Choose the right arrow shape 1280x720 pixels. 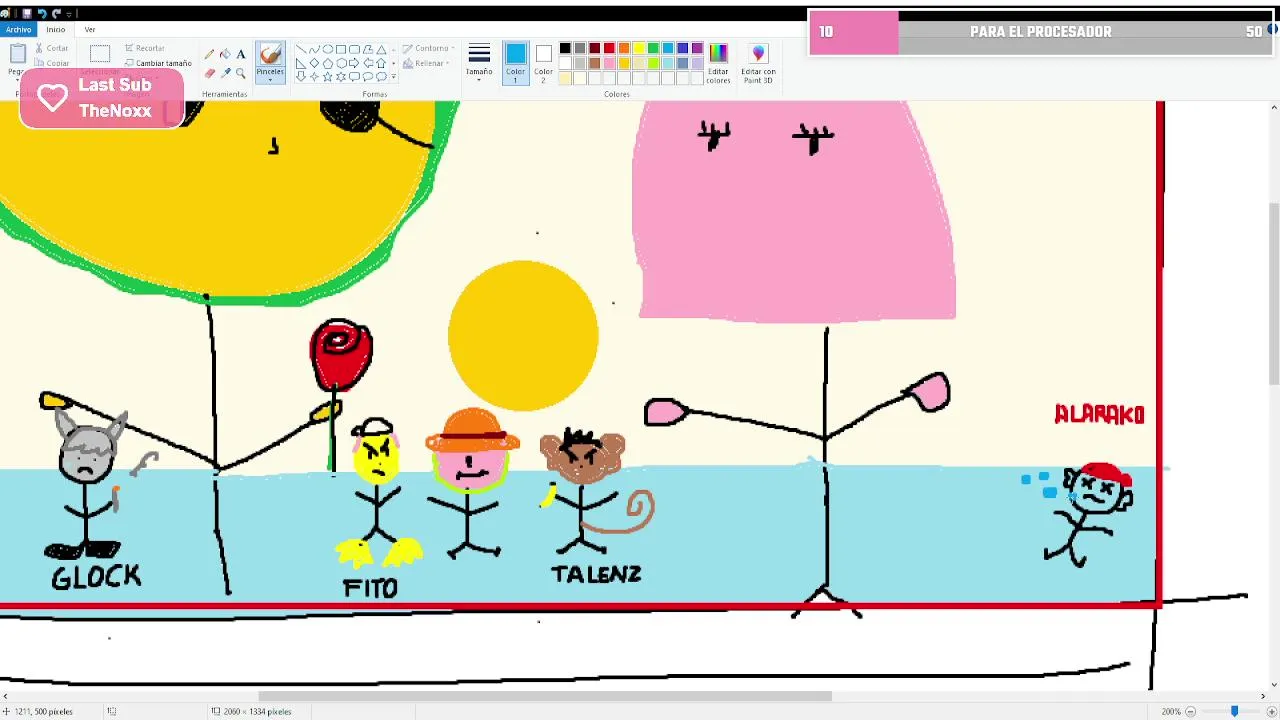[x=354, y=63]
